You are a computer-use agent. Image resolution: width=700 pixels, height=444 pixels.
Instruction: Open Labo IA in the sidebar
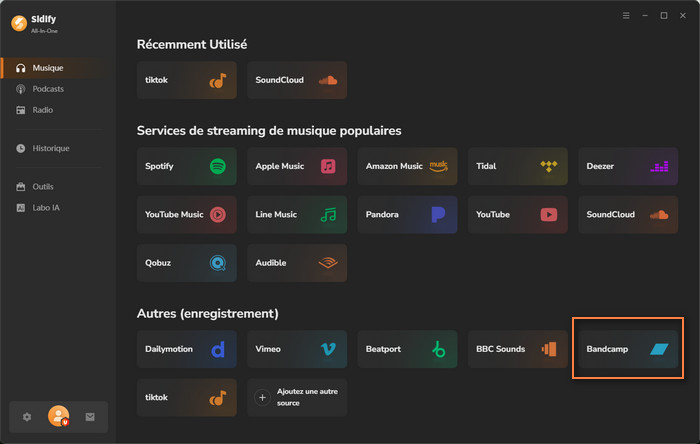click(x=47, y=207)
